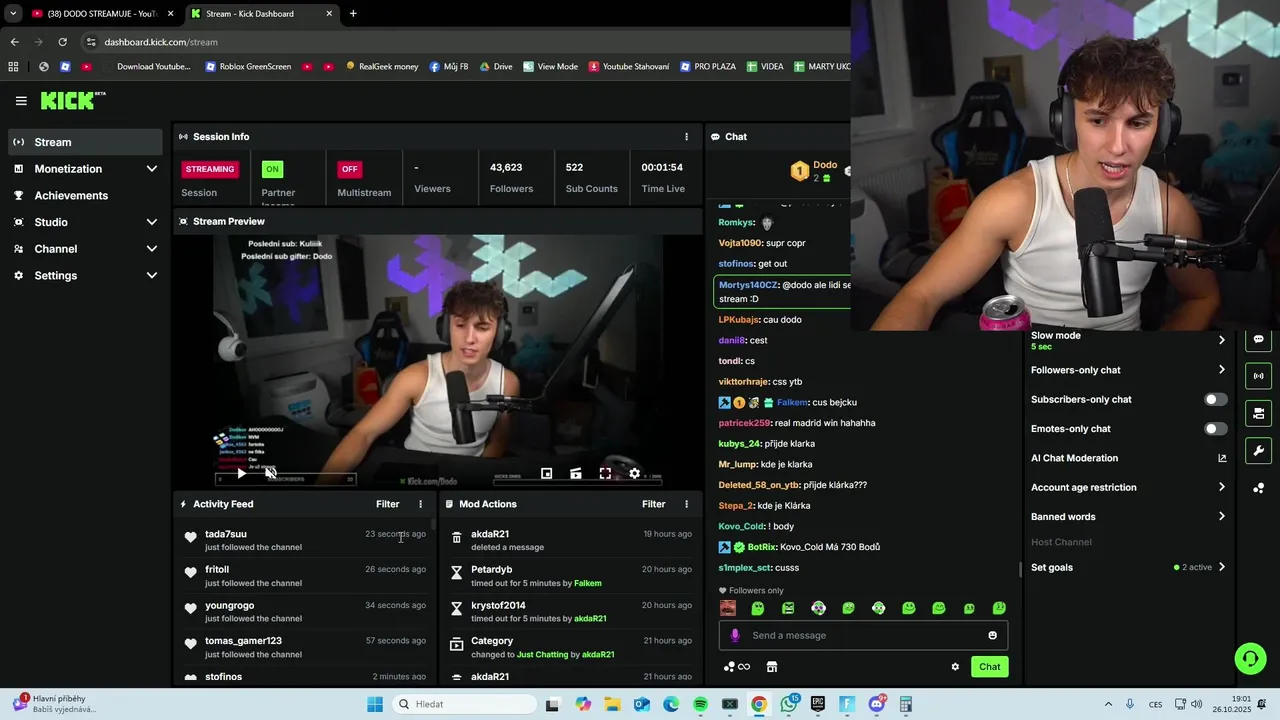Image resolution: width=1280 pixels, height=720 pixels.
Task: Insert the first emote in quick emote row
Action: coord(728,608)
